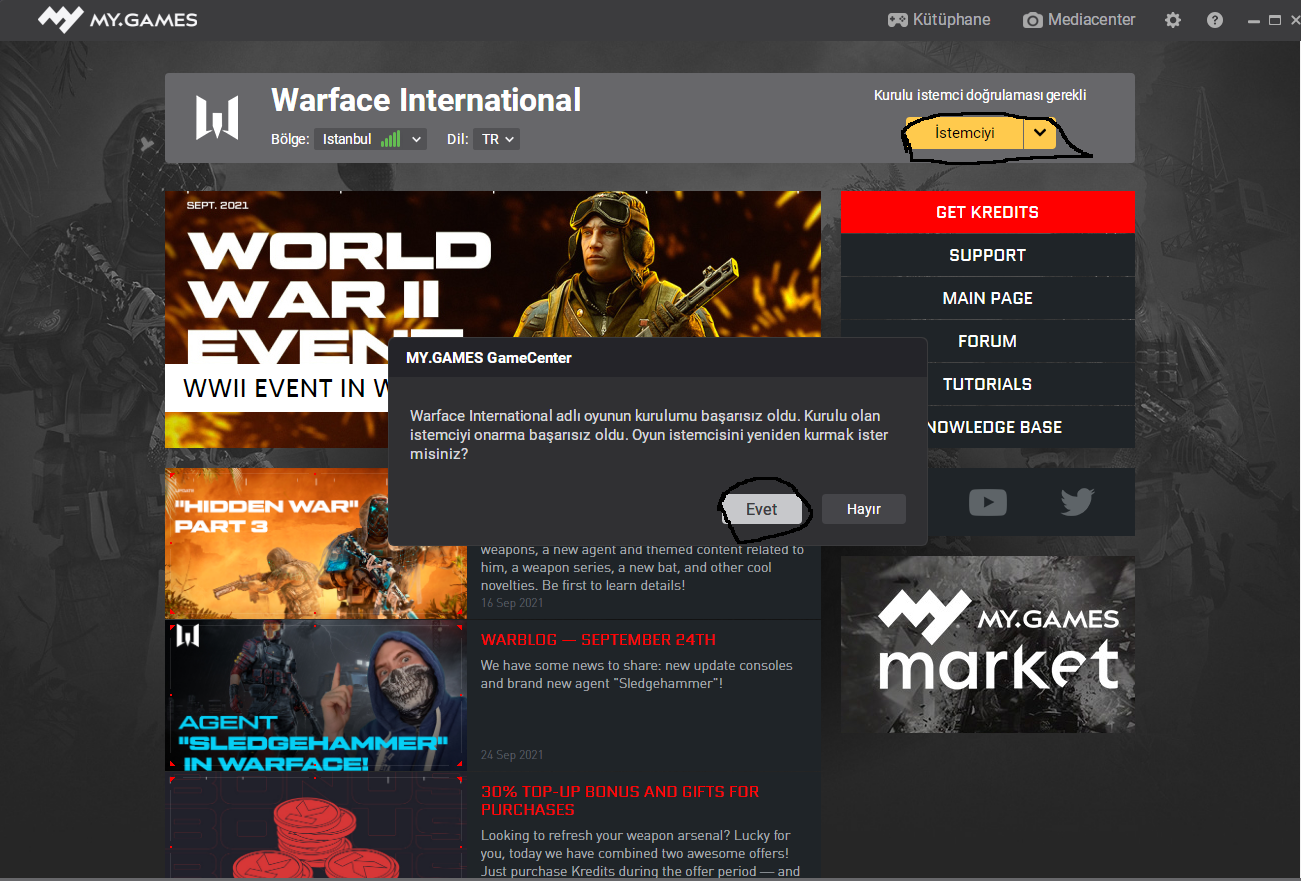The image size is (1301, 881).
Task: Open the 30% TOP-UP BONUS AND GIFTS headline
Action: pyautogui.click(x=620, y=801)
